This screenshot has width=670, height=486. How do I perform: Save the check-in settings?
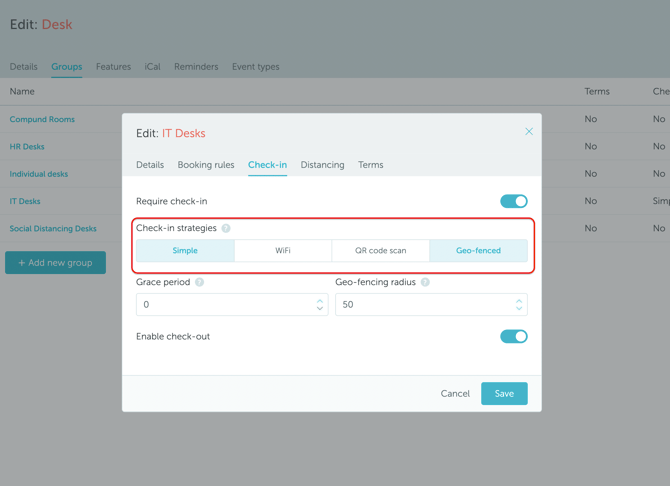(504, 394)
